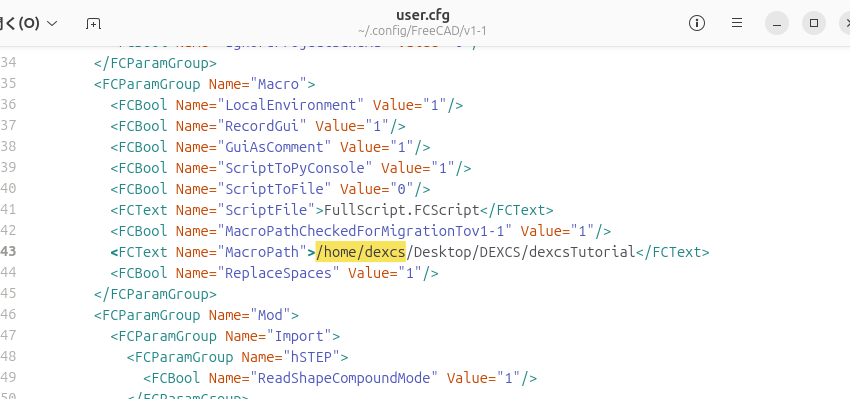
Task: Click /Desktop/DEXCS/dexcsTutorial path text
Action: pos(520,252)
